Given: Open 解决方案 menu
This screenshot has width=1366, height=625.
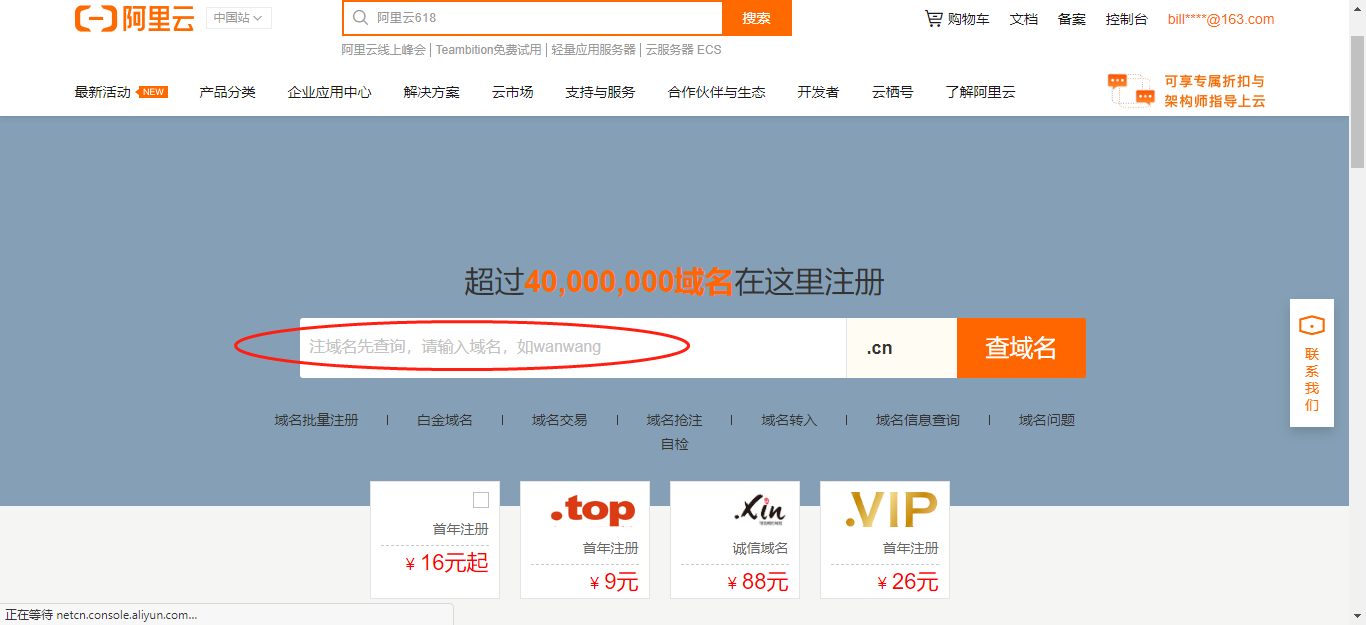Looking at the screenshot, I should point(432,92).
